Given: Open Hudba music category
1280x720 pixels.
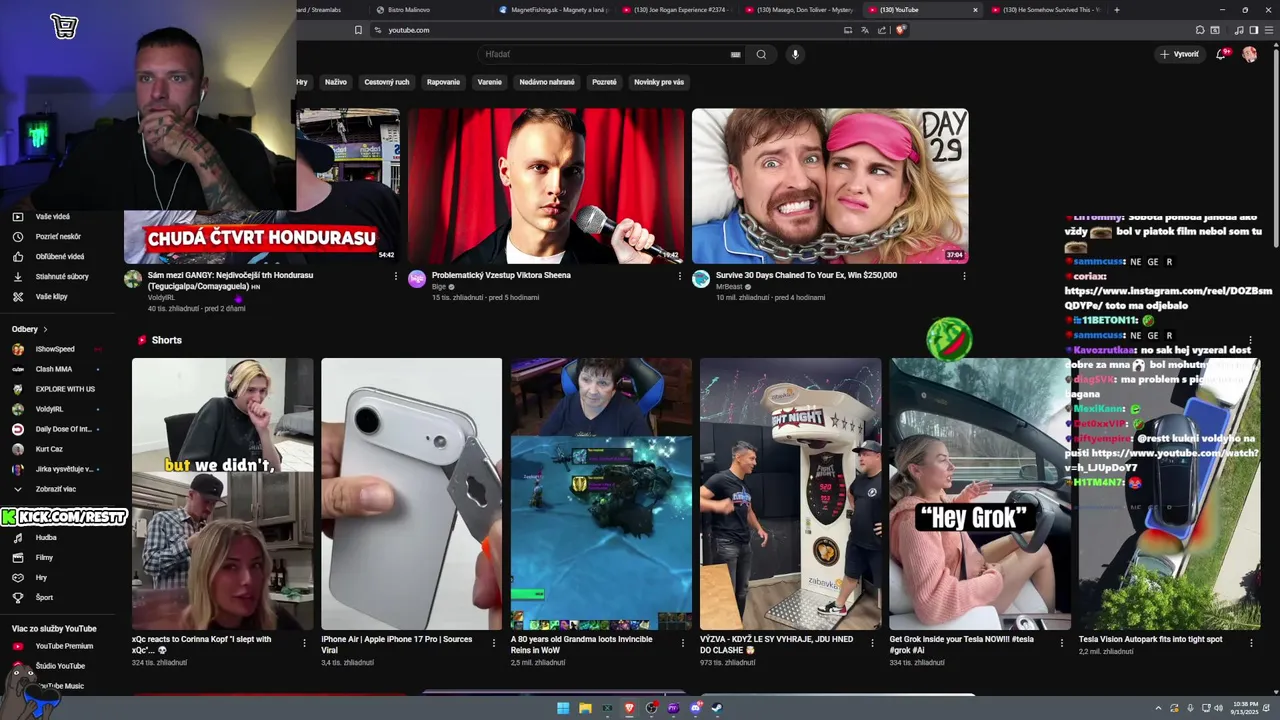Looking at the screenshot, I should 57,538.
